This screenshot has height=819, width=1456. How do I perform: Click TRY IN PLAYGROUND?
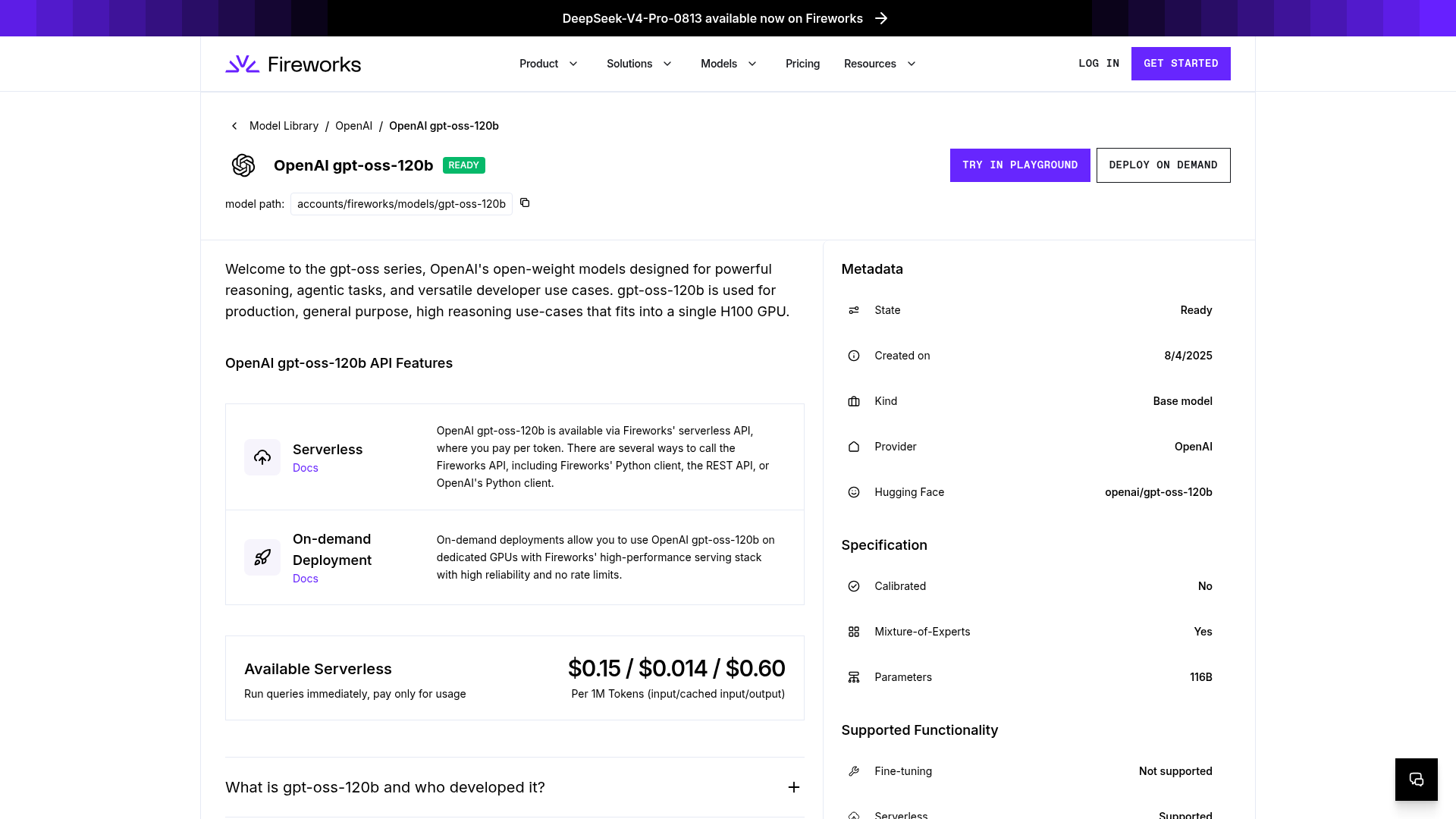pos(1020,165)
